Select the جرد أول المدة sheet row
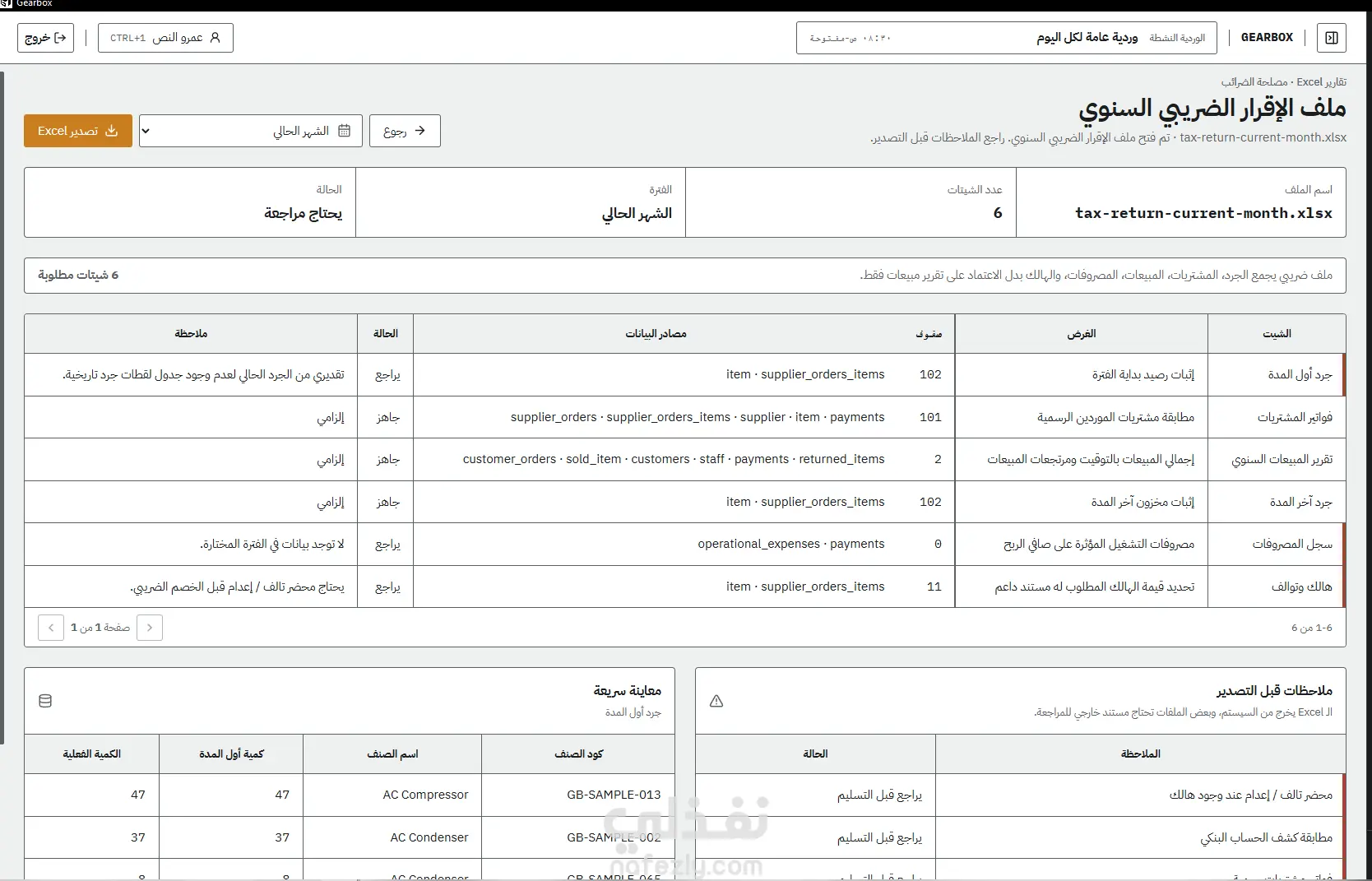This screenshot has height=881, width=1372. click(x=685, y=375)
